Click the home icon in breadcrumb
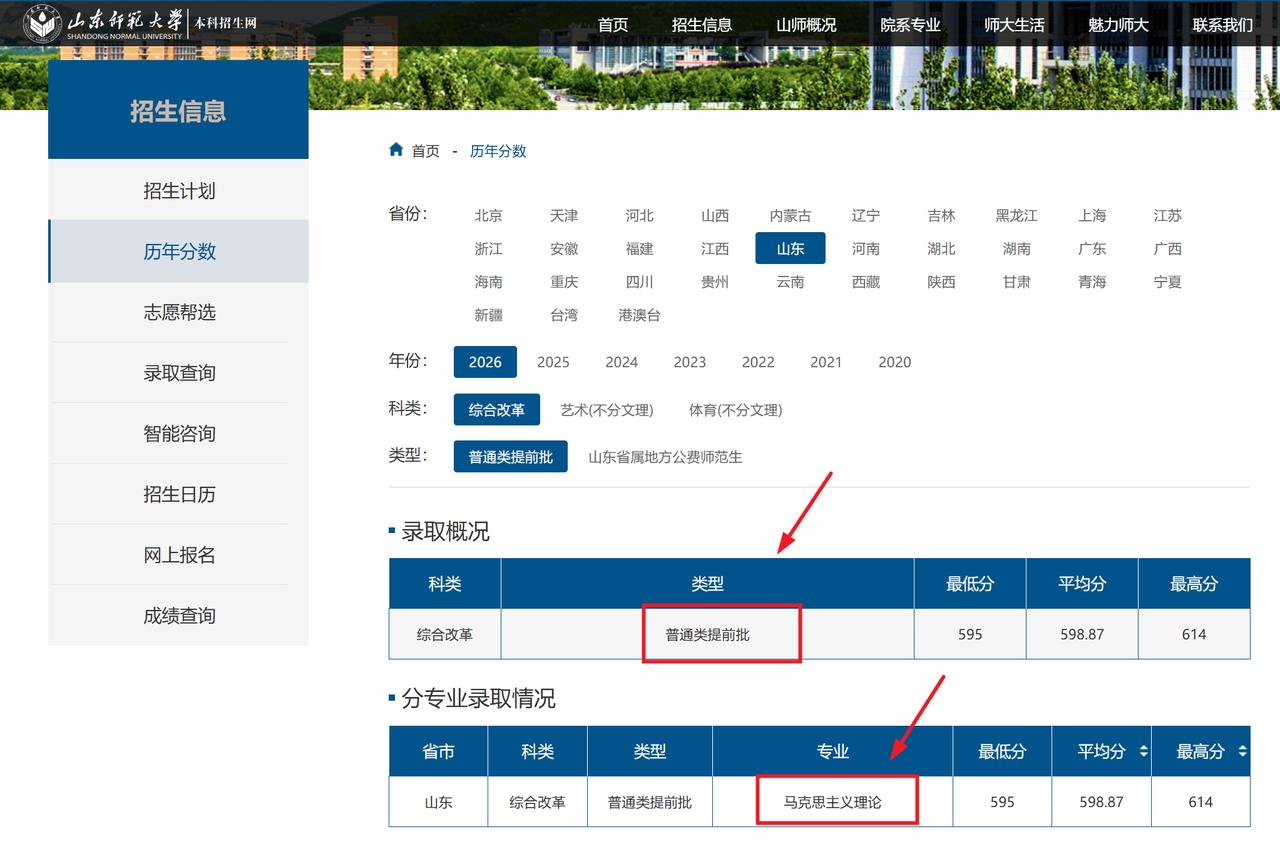This screenshot has height=854, width=1280. [396, 150]
